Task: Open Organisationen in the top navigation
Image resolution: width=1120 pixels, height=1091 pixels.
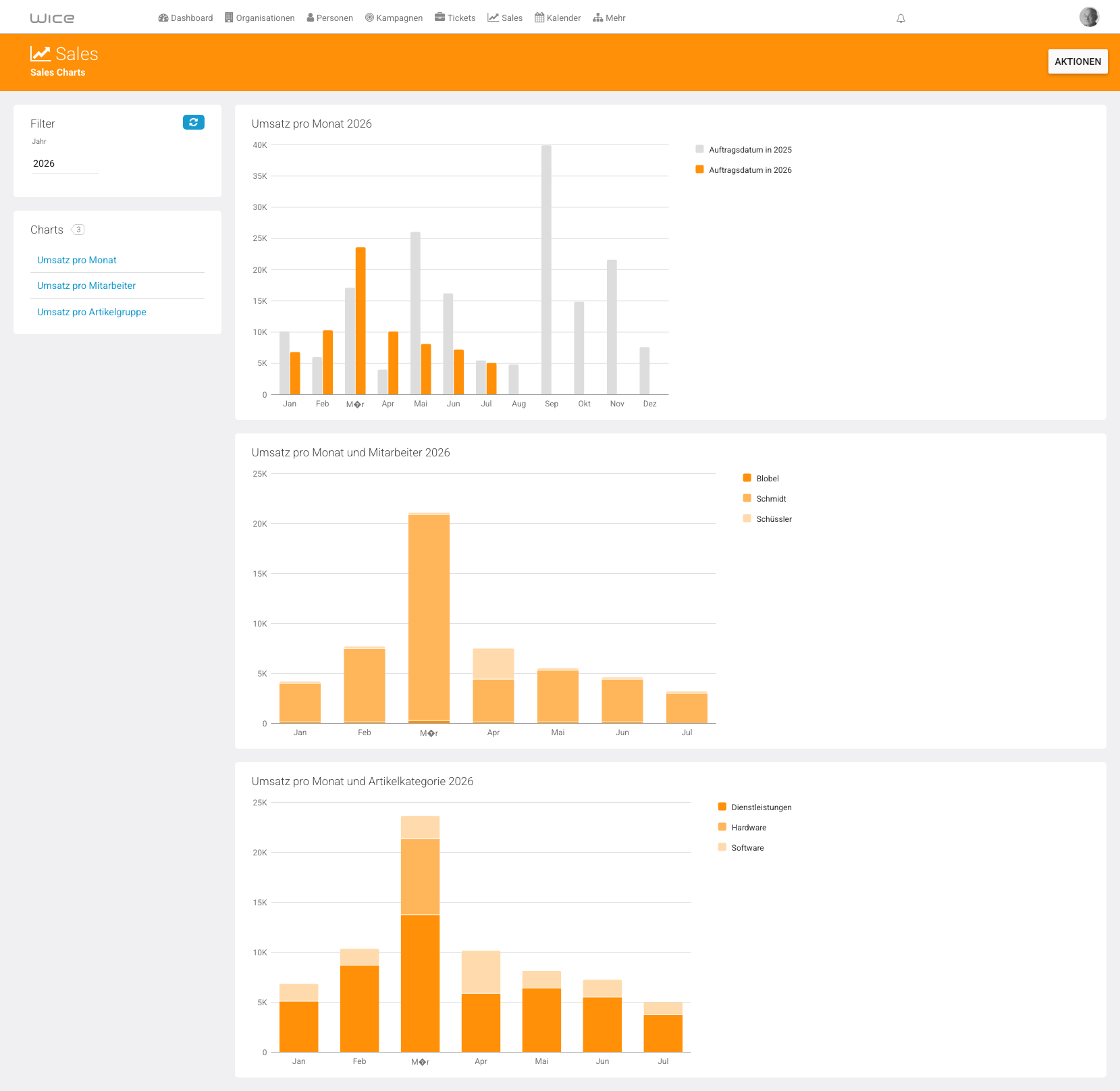Action: coord(260,18)
